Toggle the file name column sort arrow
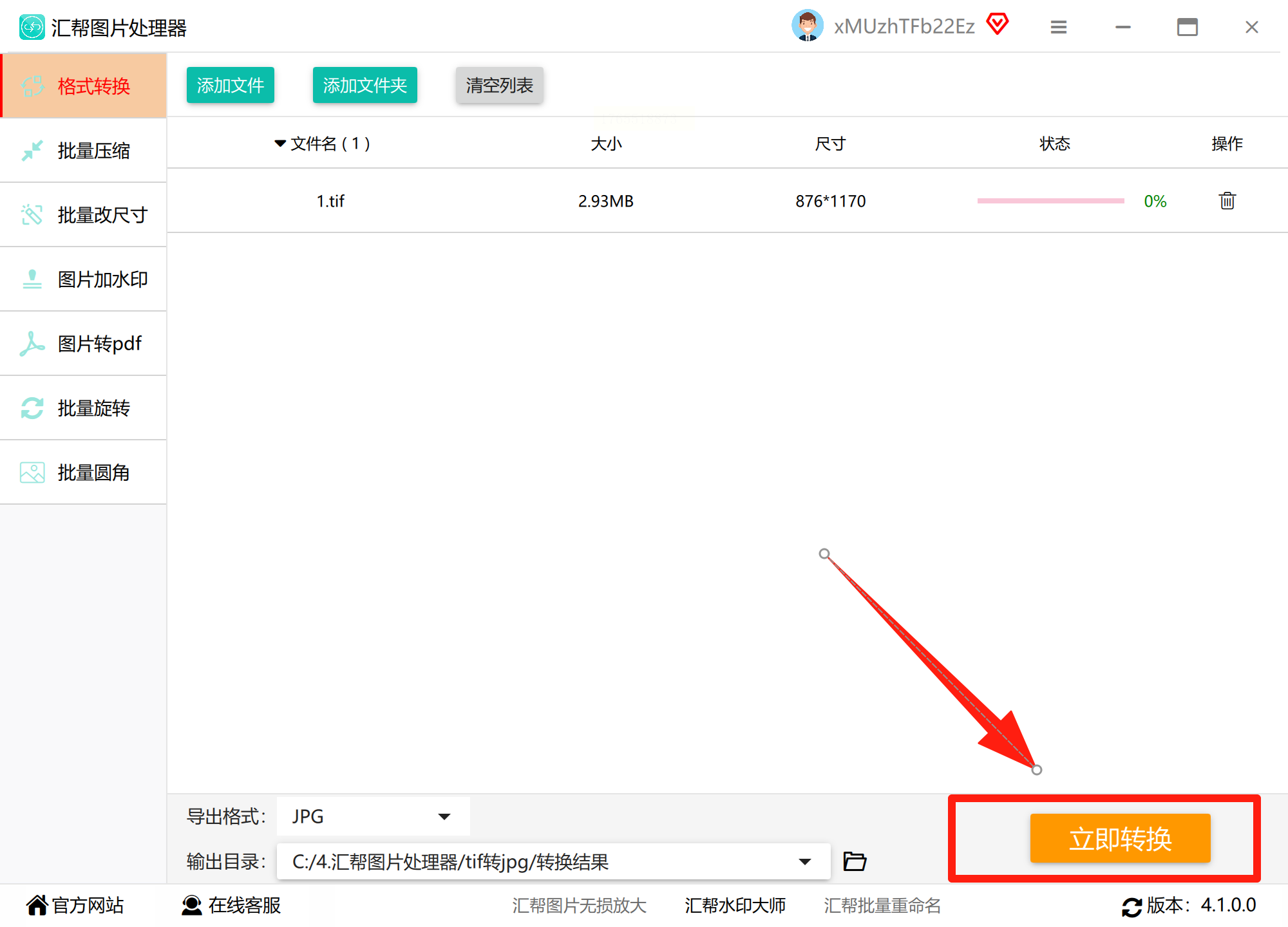This screenshot has height=927, width=1288. tap(280, 144)
